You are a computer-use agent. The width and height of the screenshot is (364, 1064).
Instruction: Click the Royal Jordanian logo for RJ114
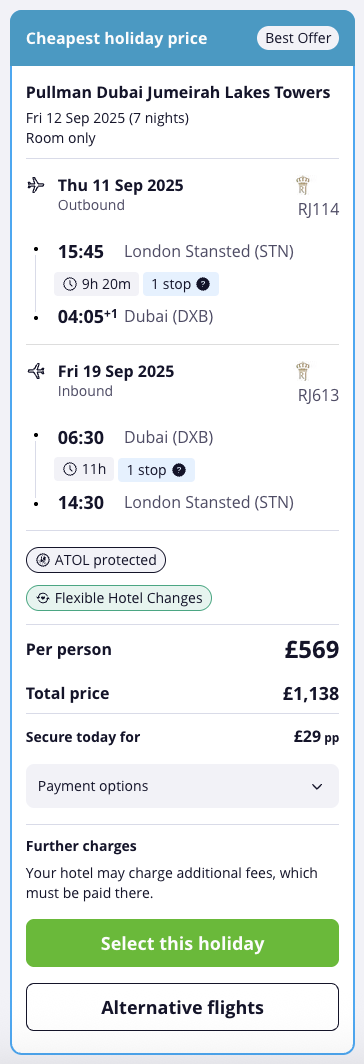pos(304,185)
